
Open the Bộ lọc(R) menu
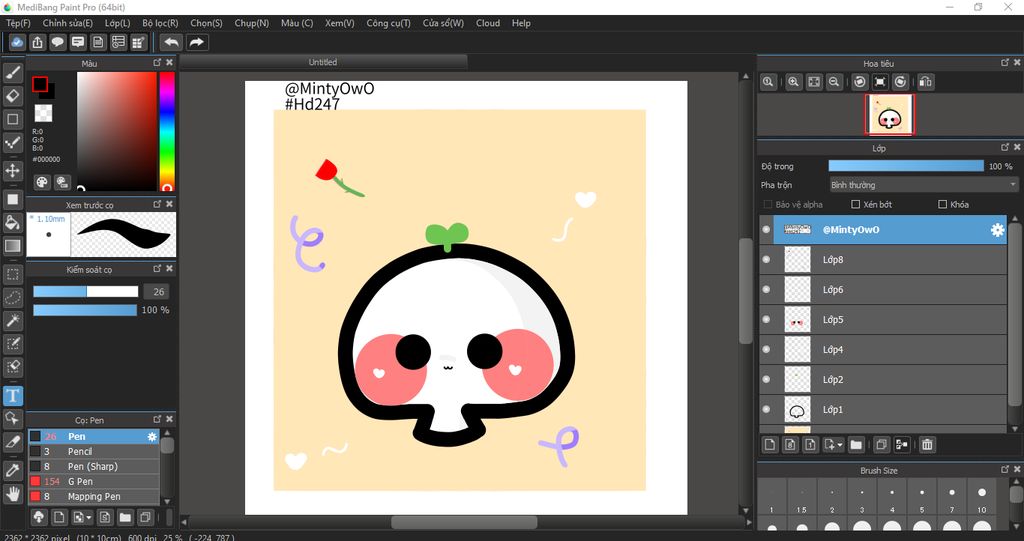[x=160, y=23]
